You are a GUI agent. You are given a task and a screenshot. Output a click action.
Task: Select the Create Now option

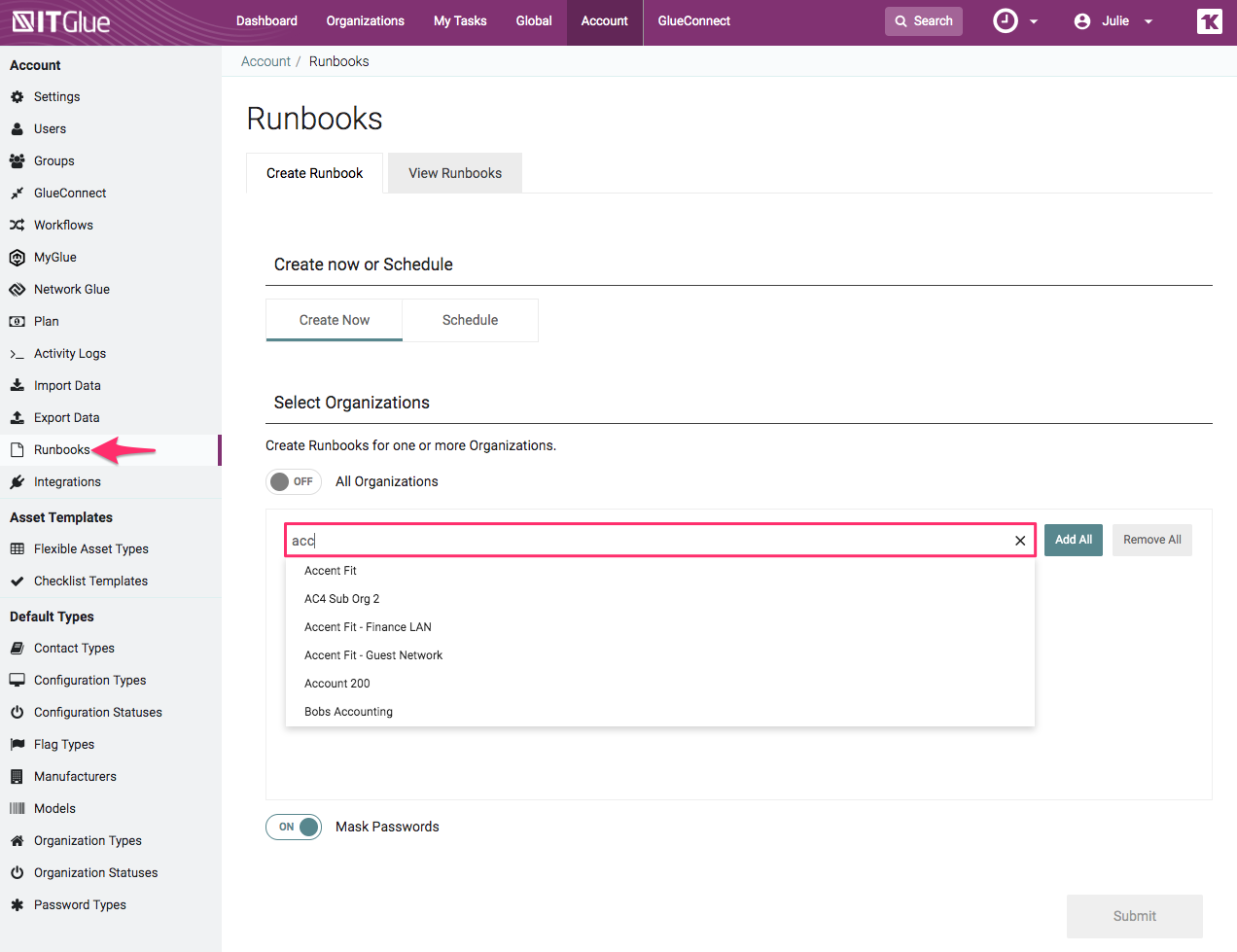335,320
